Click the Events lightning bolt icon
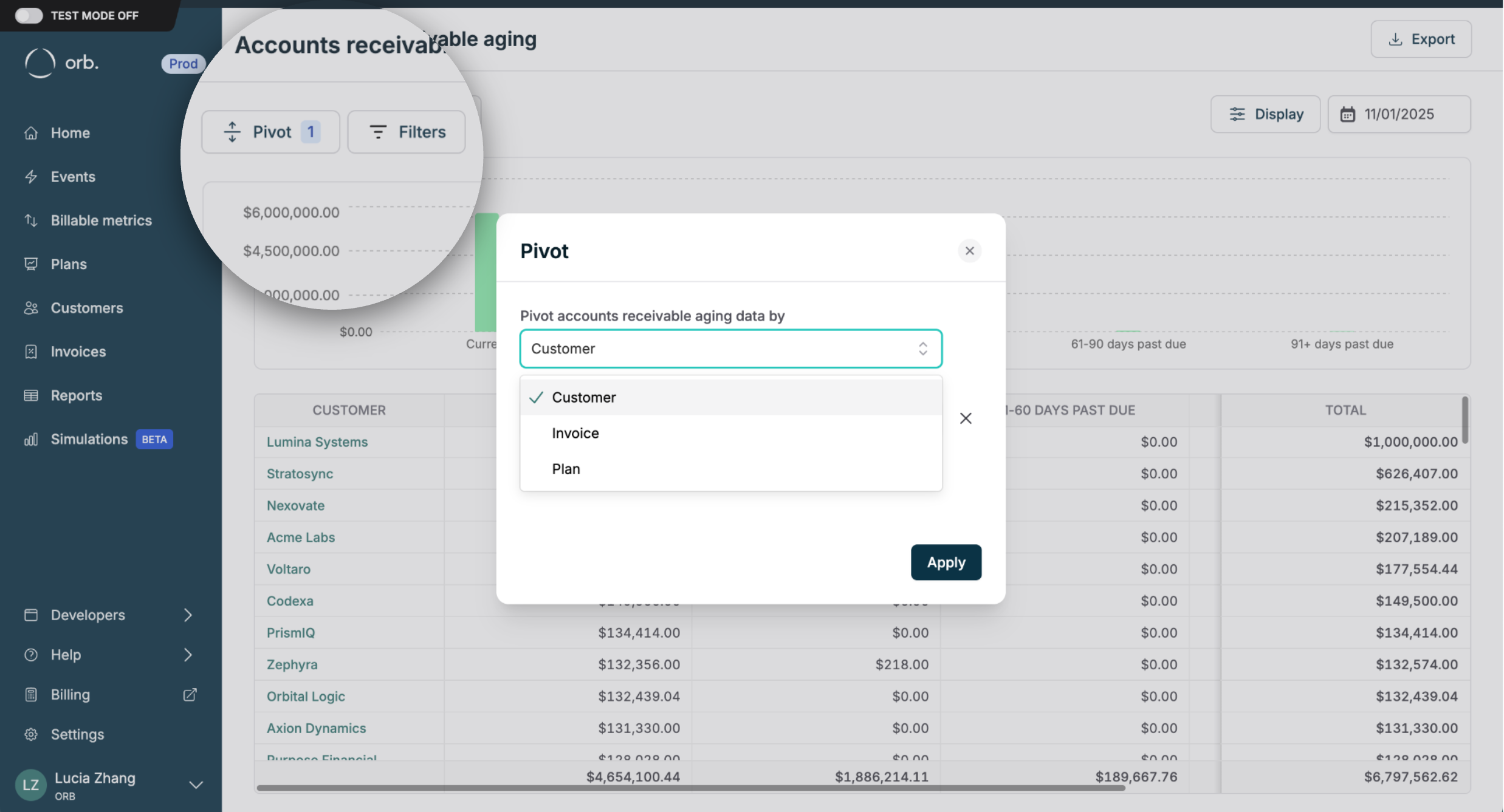Screen dimensions: 1504x812 (x=31, y=177)
